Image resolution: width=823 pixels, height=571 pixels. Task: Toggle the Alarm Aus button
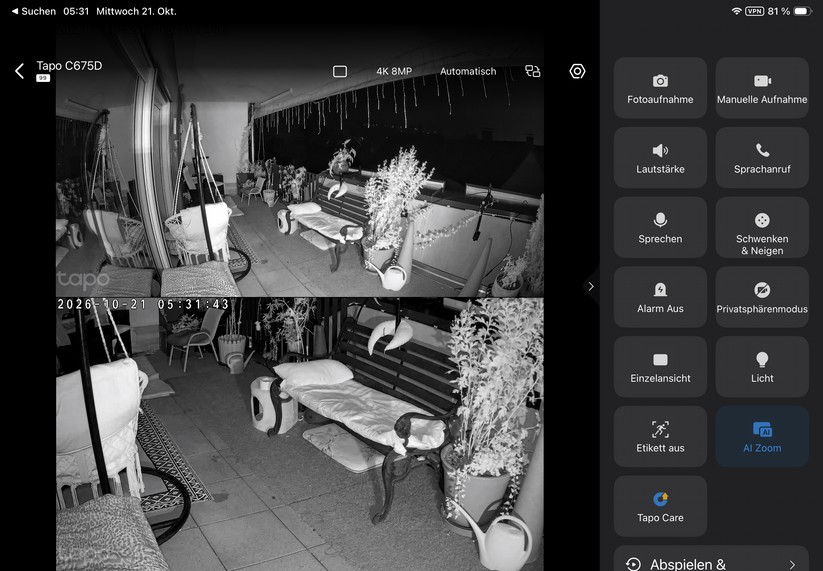tap(660, 297)
